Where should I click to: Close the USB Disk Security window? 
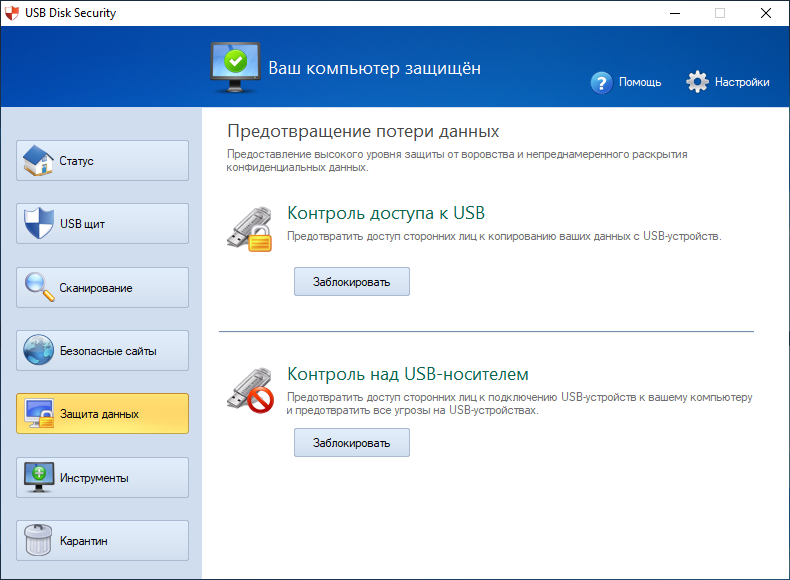[766, 13]
